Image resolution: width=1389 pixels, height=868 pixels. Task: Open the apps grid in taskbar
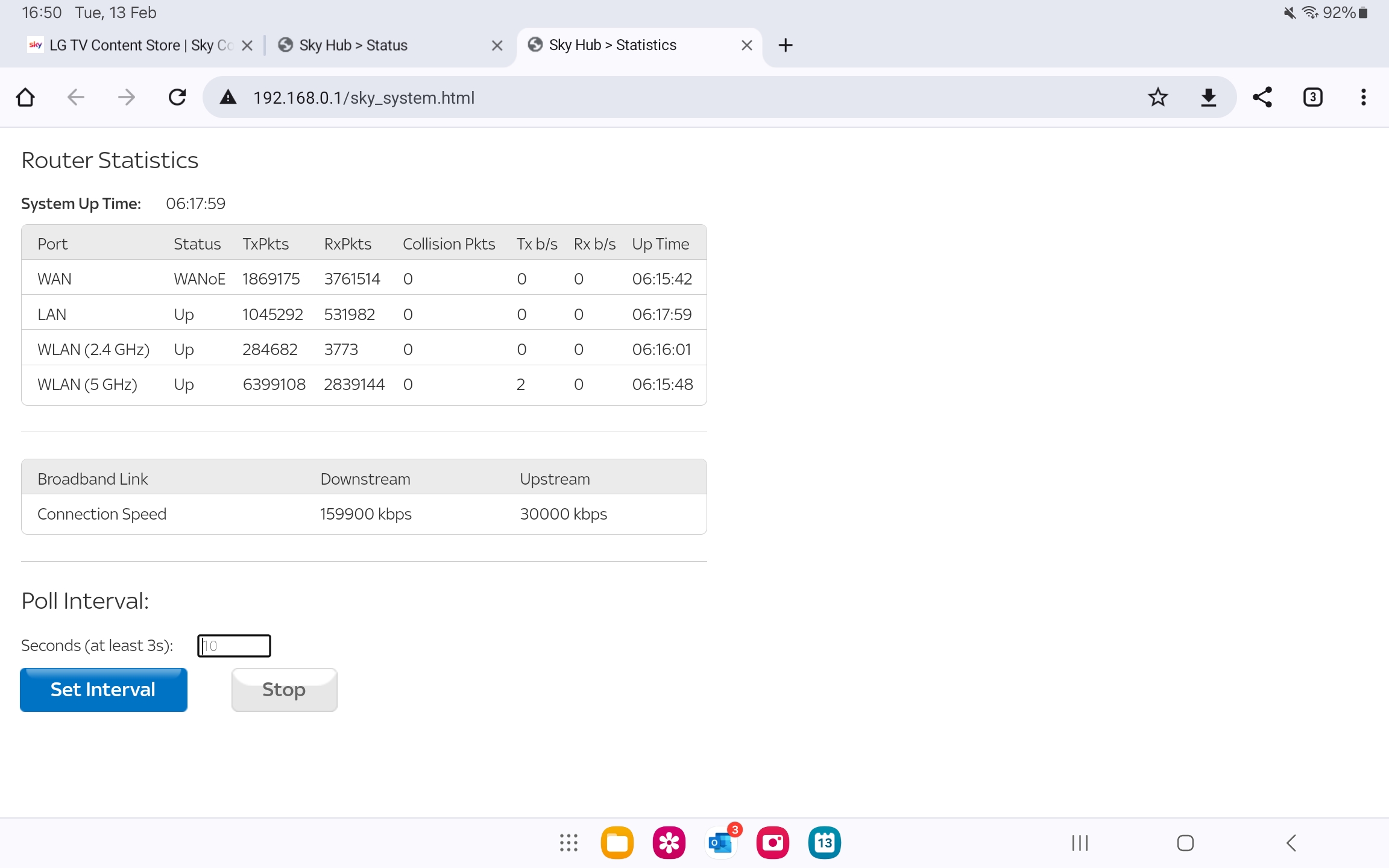coord(568,843)
